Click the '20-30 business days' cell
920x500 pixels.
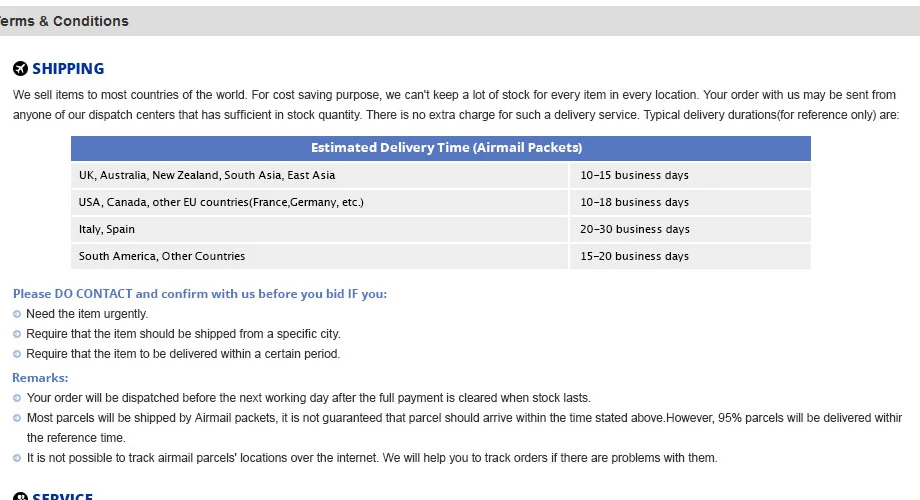coord(690,229)
